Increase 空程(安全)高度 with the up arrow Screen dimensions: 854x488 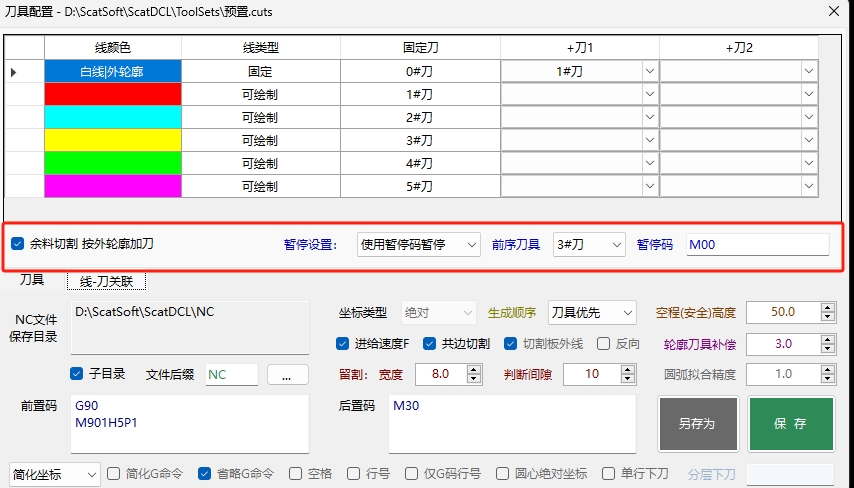pos(827,308)
